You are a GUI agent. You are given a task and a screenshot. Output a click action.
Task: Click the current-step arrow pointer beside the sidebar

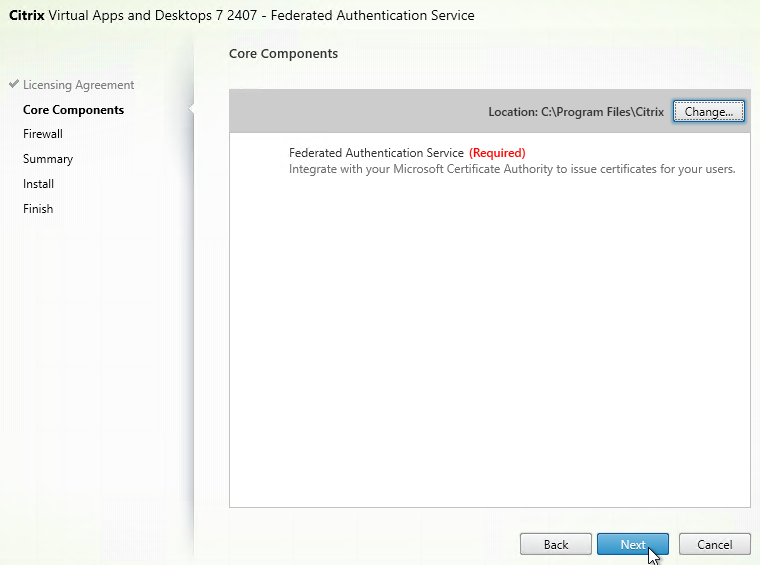point(193,110)
